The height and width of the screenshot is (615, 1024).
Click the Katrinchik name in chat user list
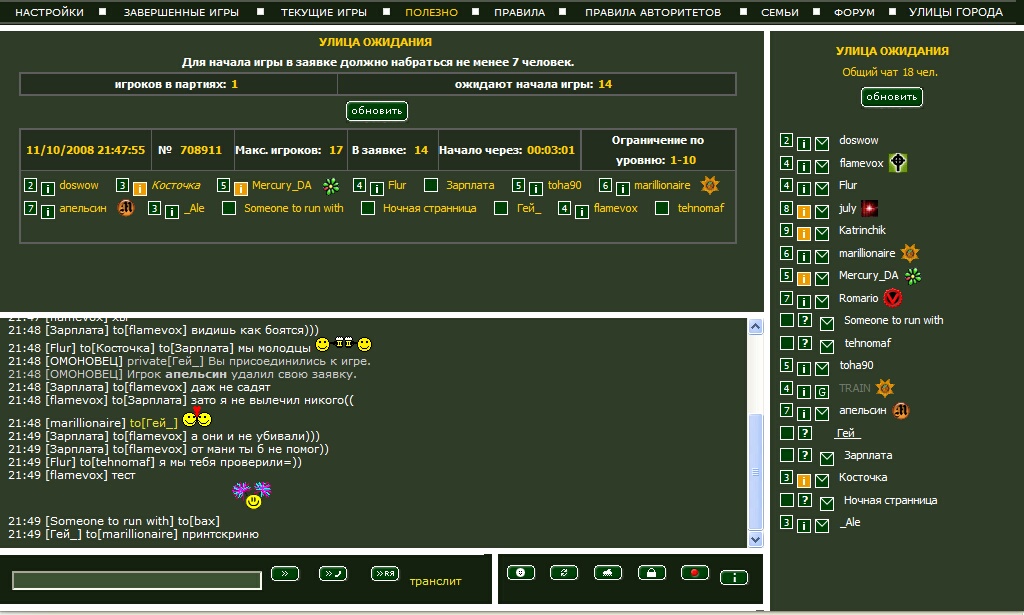[862, 230]
